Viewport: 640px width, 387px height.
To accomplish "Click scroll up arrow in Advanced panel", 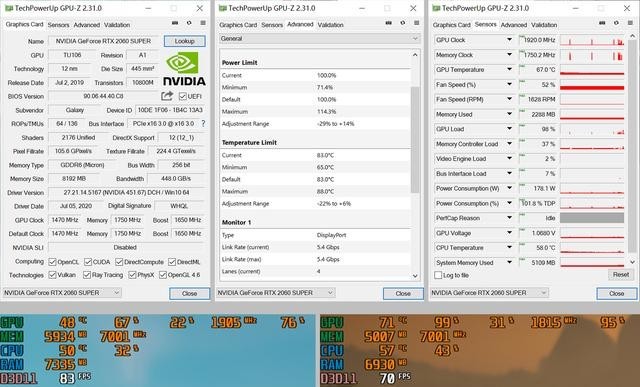I will click(x=415, y=55).
